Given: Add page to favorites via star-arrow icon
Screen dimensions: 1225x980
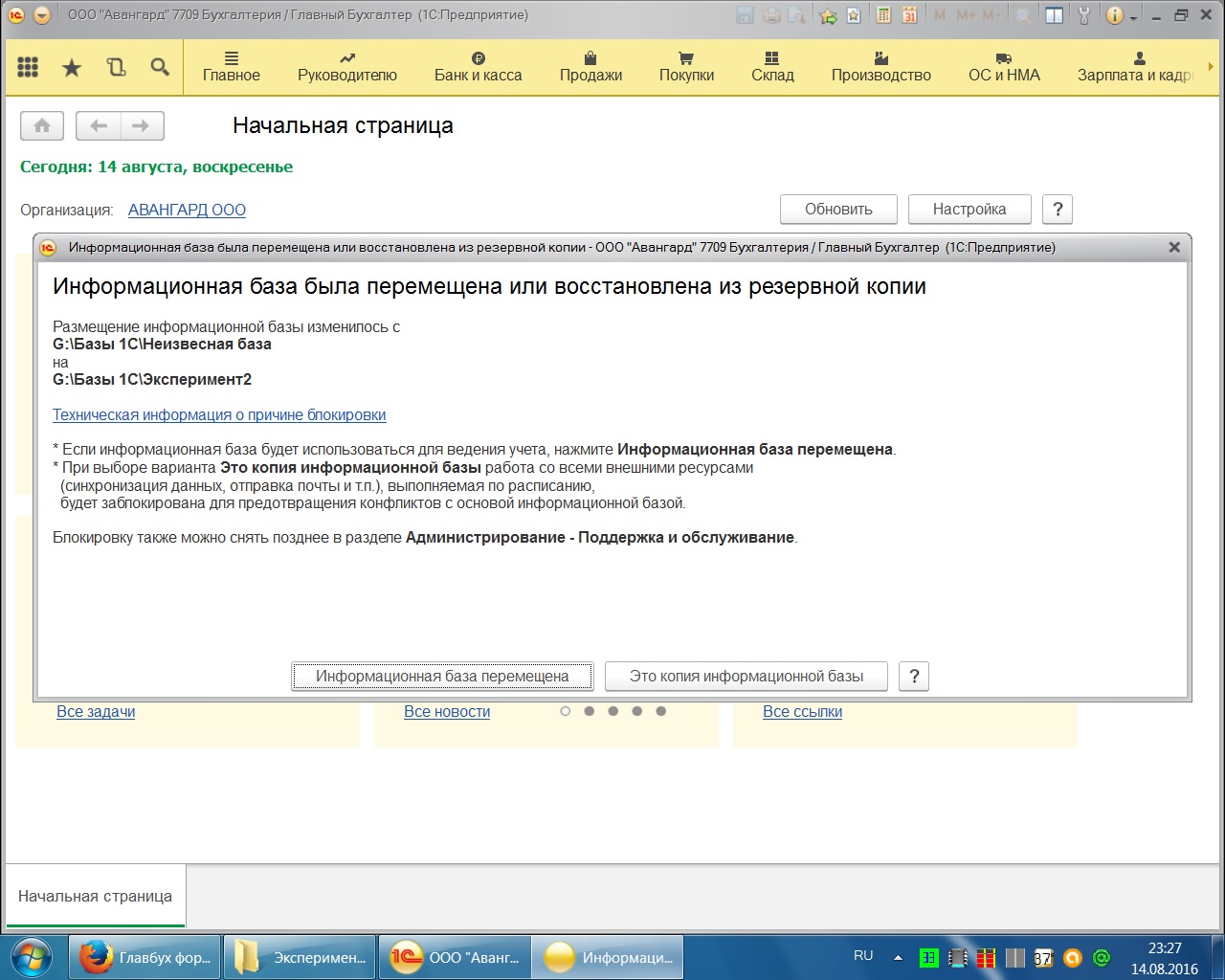Looking at the screenshot, I should click(828, 15).
